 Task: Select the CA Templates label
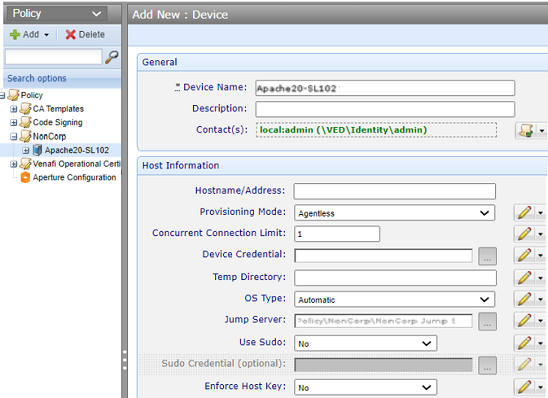tap(58, 109)
